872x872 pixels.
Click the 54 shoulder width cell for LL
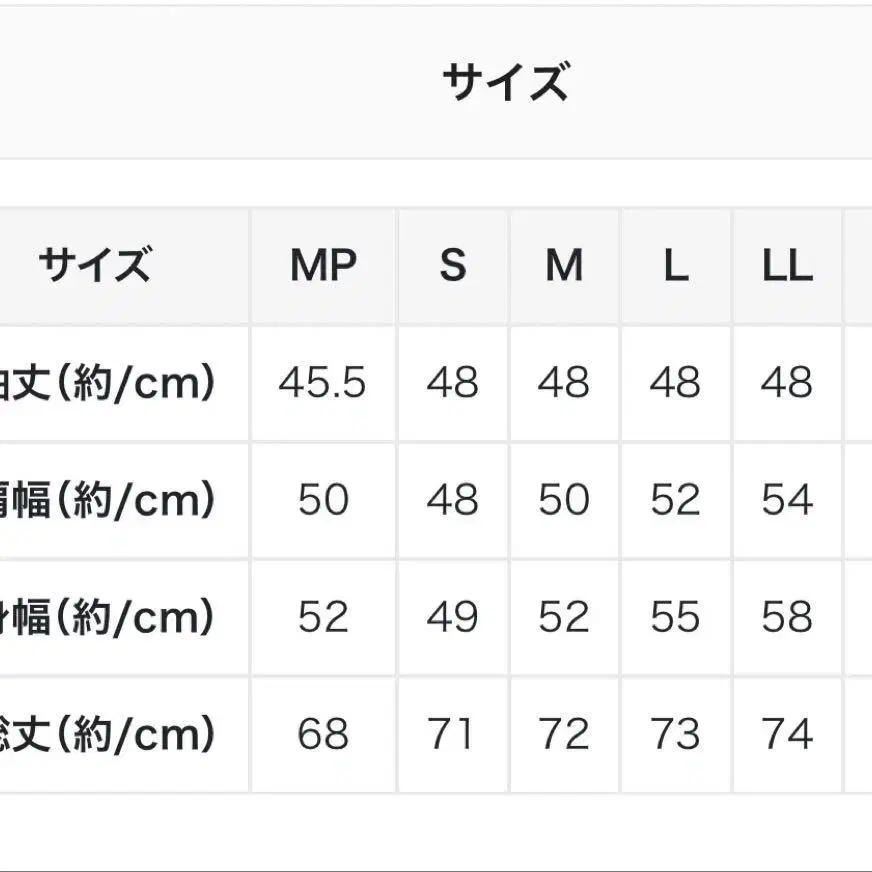[787, 500]
